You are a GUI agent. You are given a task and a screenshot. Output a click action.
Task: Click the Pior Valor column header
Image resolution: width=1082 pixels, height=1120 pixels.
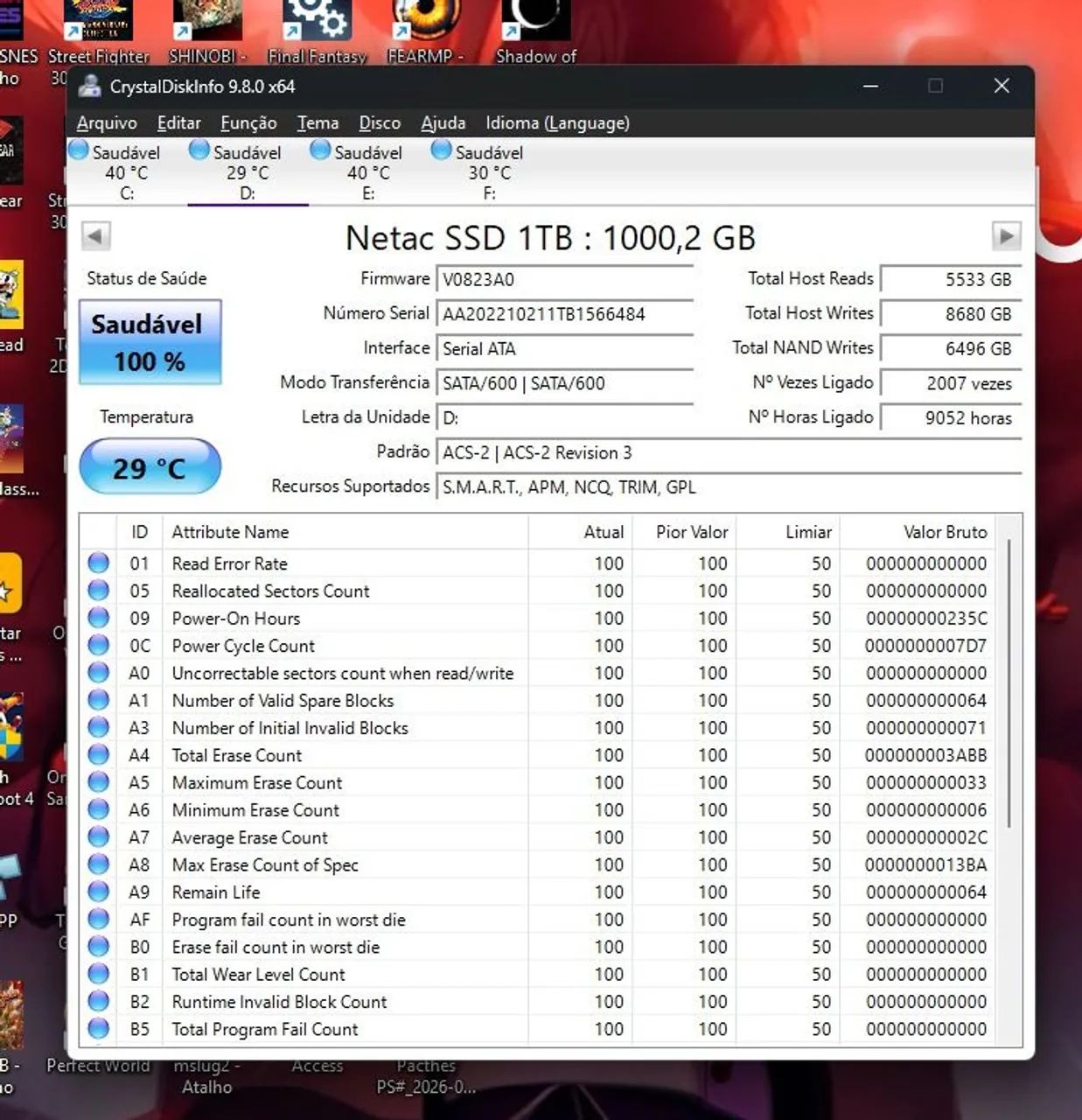[683, 532]
